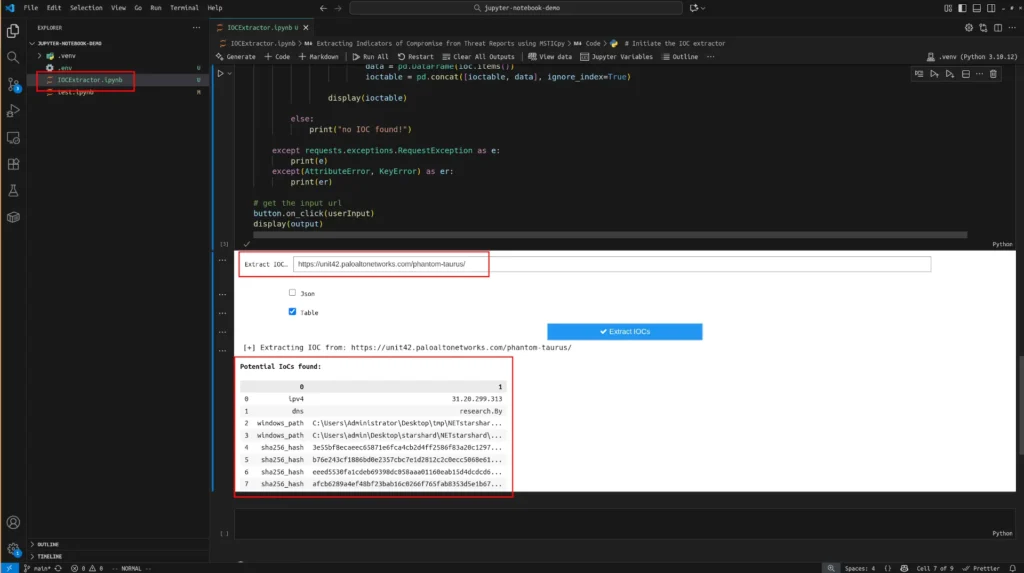Click the remote window indicator in the status bar
The height and width of the screenshot is (573, 1024).
(x=9, y=568)
